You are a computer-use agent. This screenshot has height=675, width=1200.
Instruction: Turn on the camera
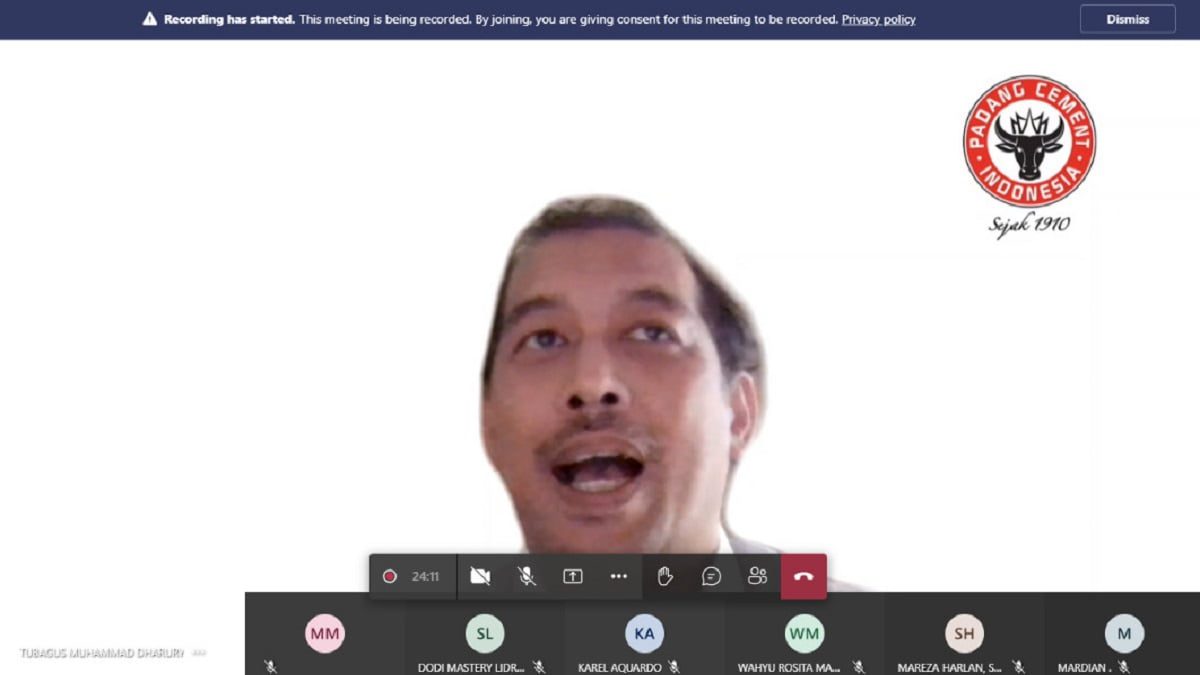click(x=480, y=576)
